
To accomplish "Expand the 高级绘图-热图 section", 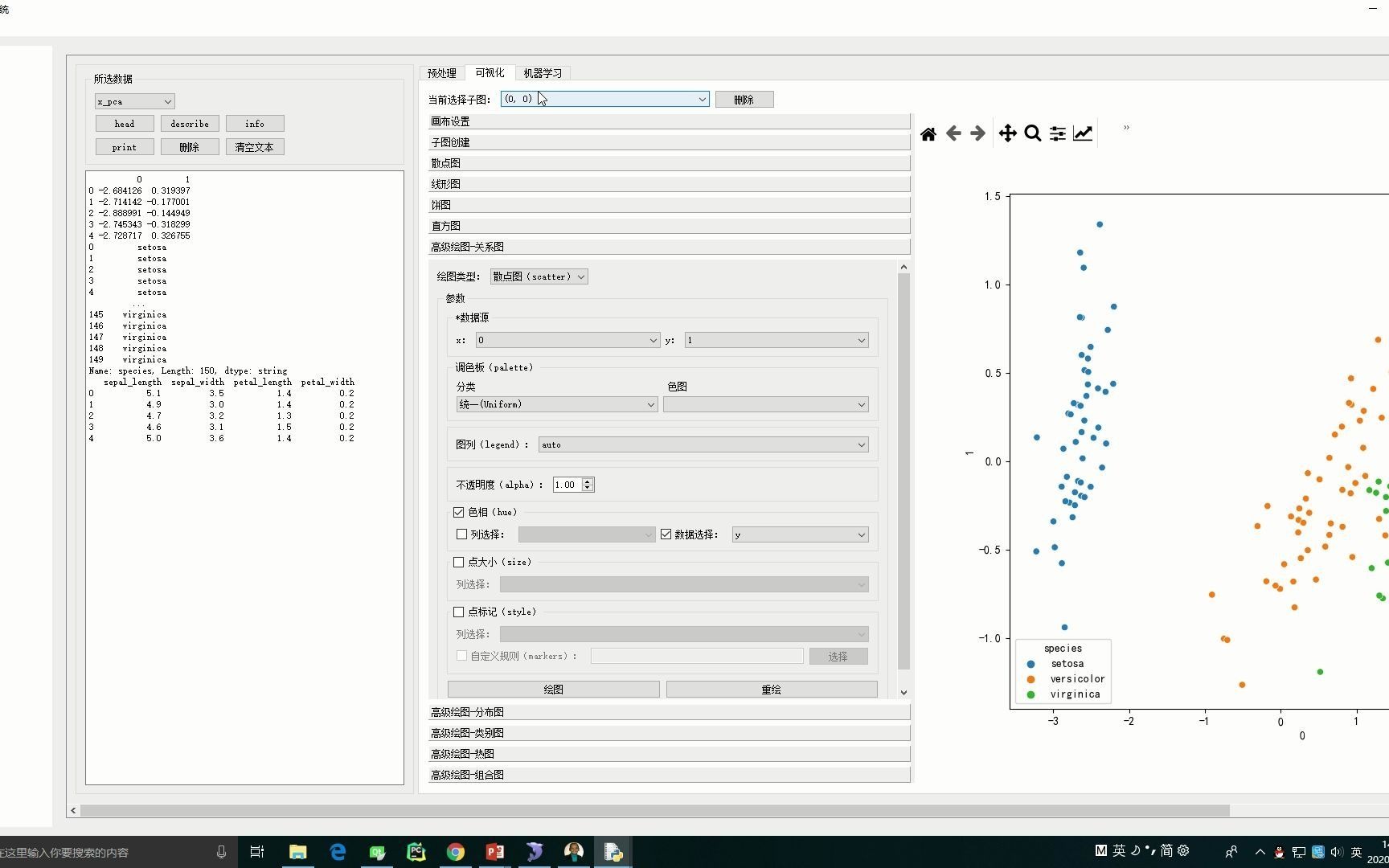I will pyautogui.click(x=462, y=753).
